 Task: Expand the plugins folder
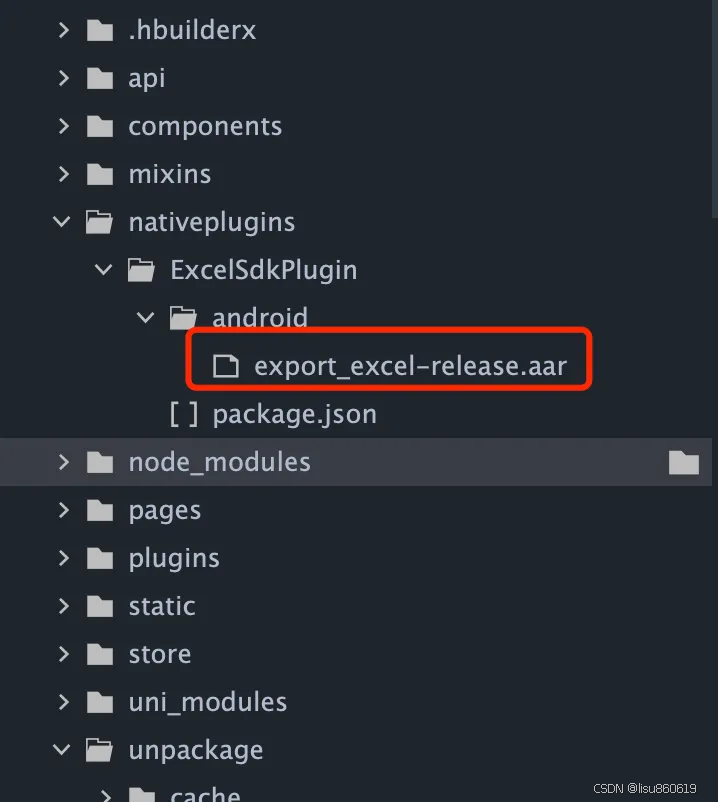click(63, 558)
